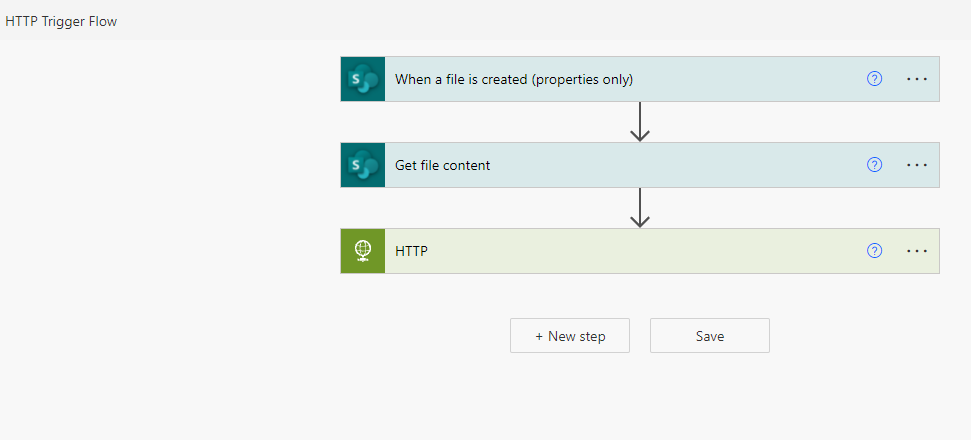Click the plus sign in New step
Screen dimensions: 971x440
click(539, 336)
